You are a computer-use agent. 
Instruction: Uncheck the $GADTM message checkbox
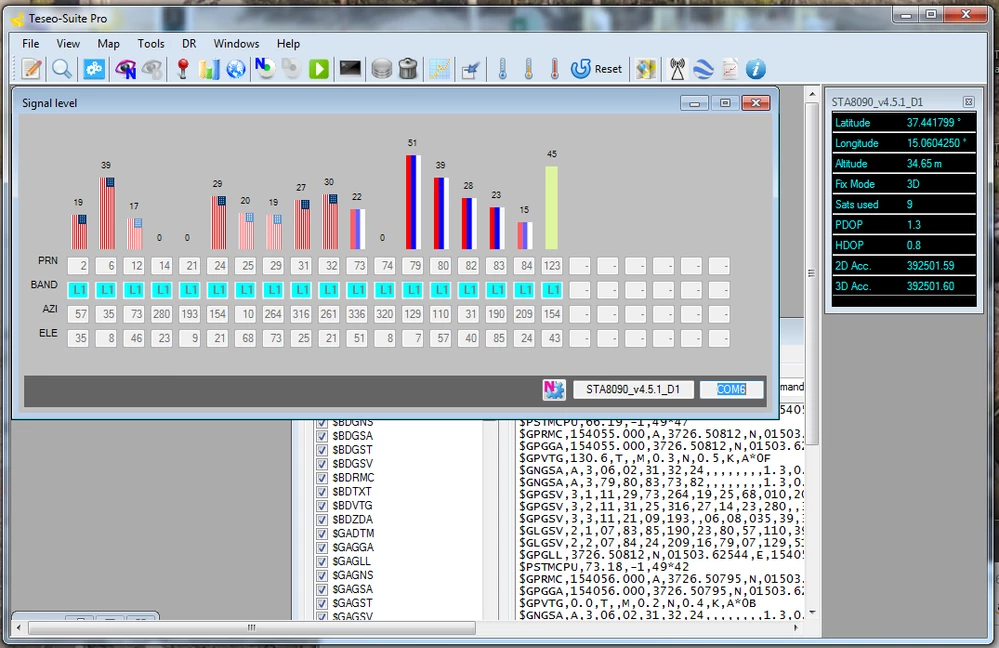(x=322, y=533)
